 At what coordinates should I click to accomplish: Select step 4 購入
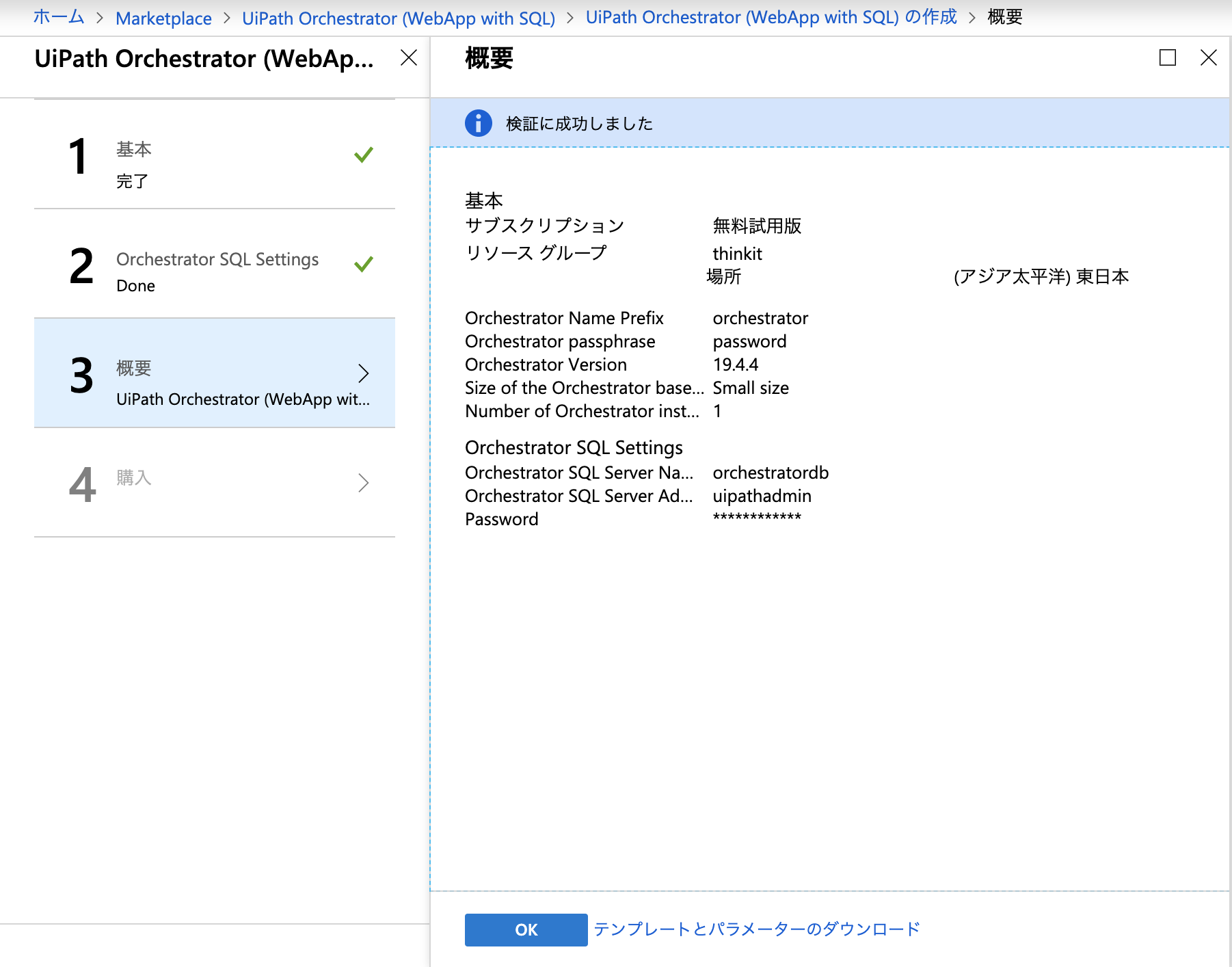[215, 483]
